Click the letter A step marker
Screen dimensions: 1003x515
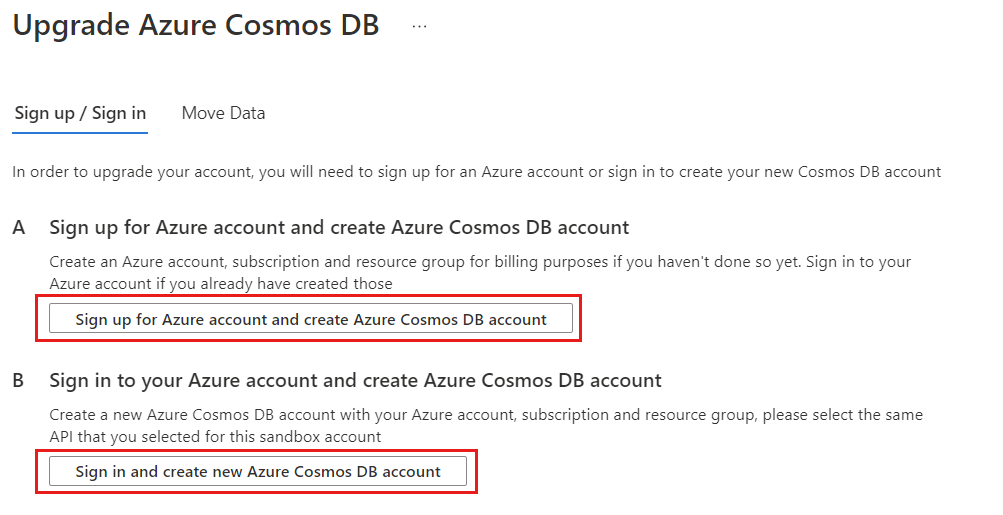pos(19,228)
